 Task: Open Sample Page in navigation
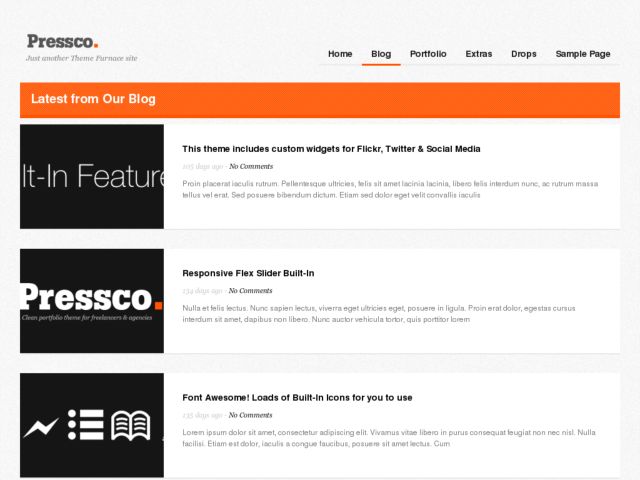click(x=583, y=54)
